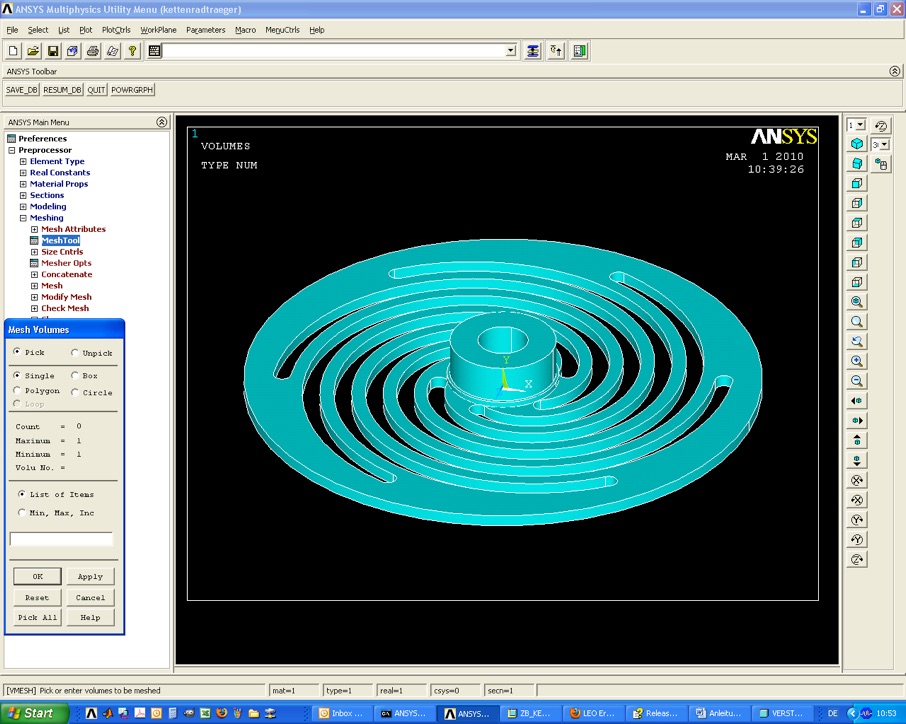Collapse the Meshing tree node

tap(23, 218)
